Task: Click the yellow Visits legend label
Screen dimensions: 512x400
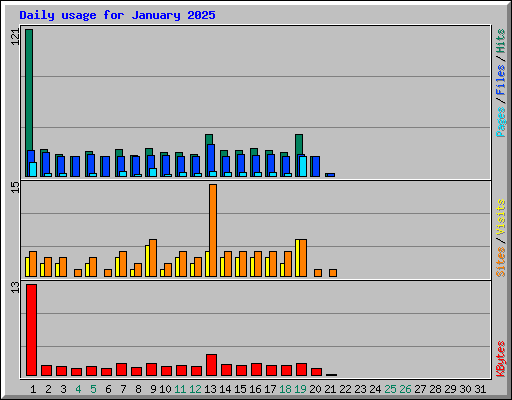Action: (x=501, y=218)
